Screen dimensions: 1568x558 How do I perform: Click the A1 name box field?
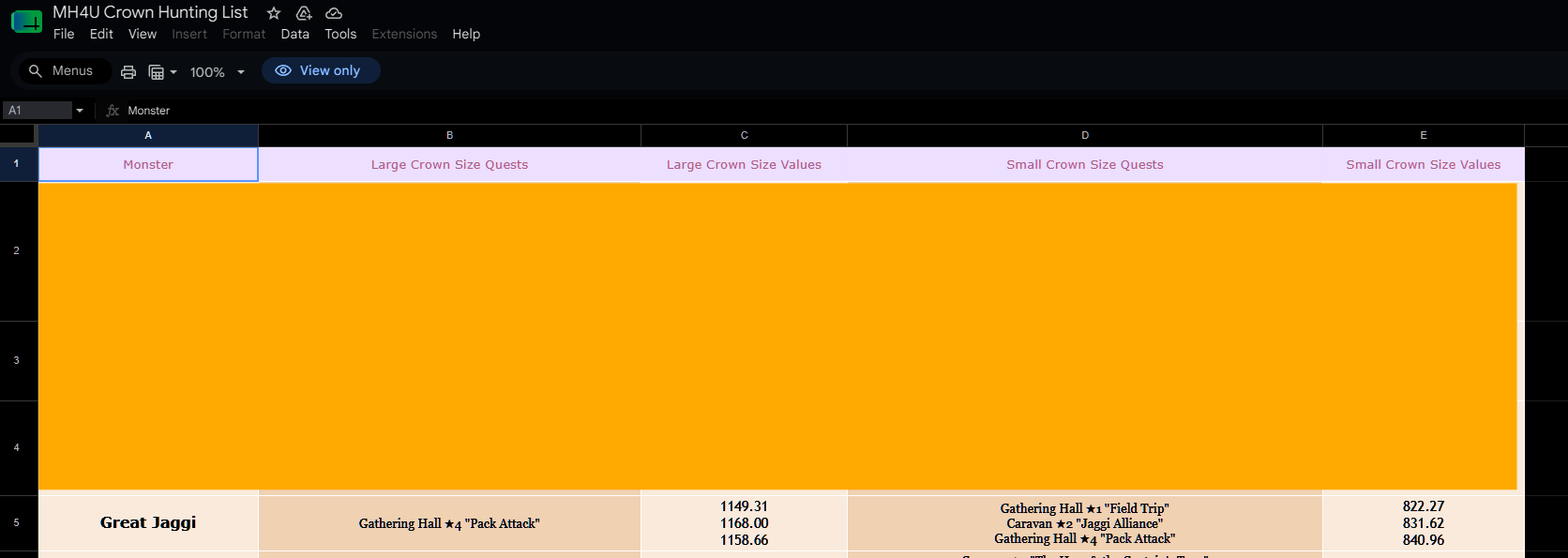pyautogui.click(x=38, y=111)
